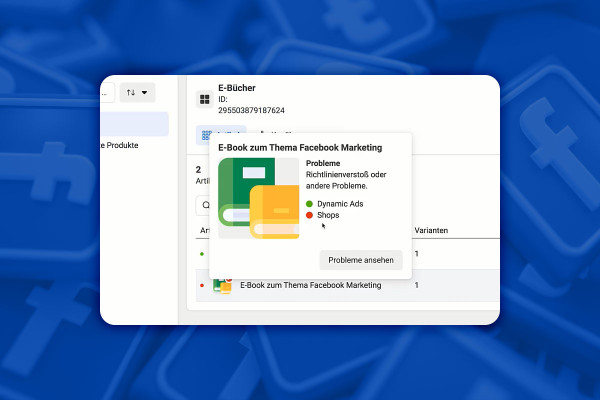Click the E-Bücher catalog grid icon
This screenshot has height=400, width=600.
tap(205, 100)
